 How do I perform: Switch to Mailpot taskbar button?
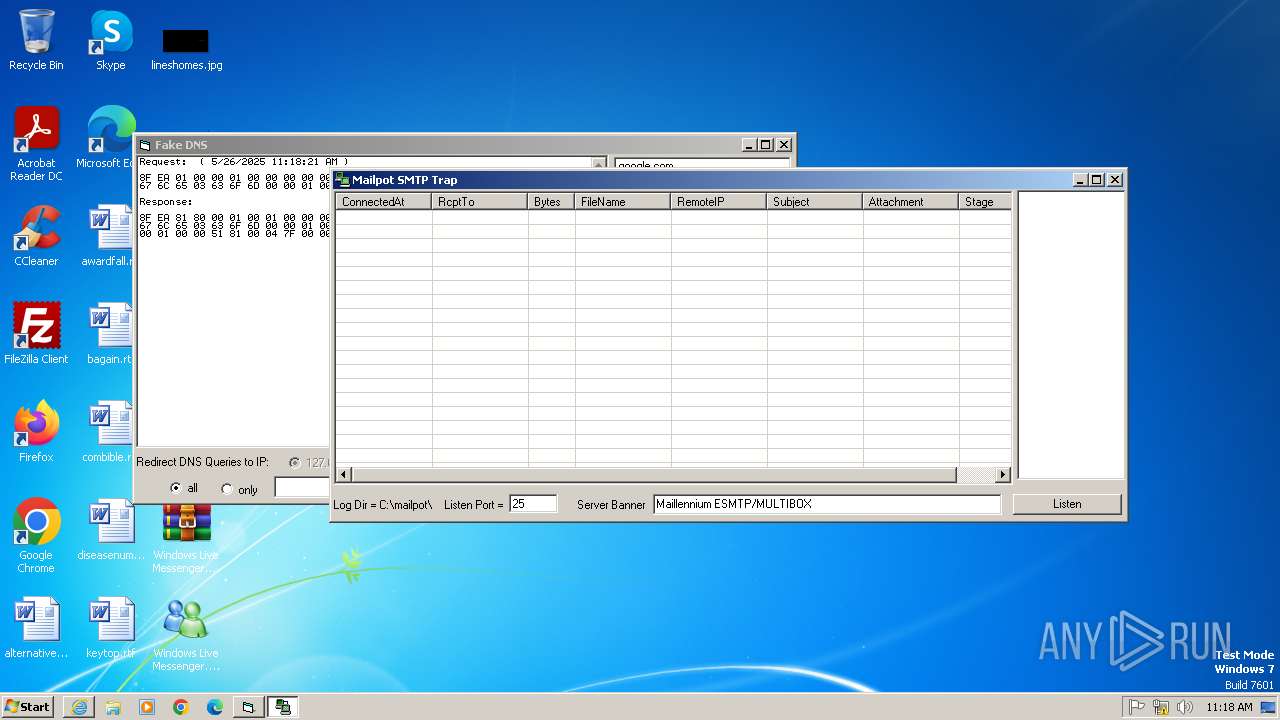[x=283, y=707]
